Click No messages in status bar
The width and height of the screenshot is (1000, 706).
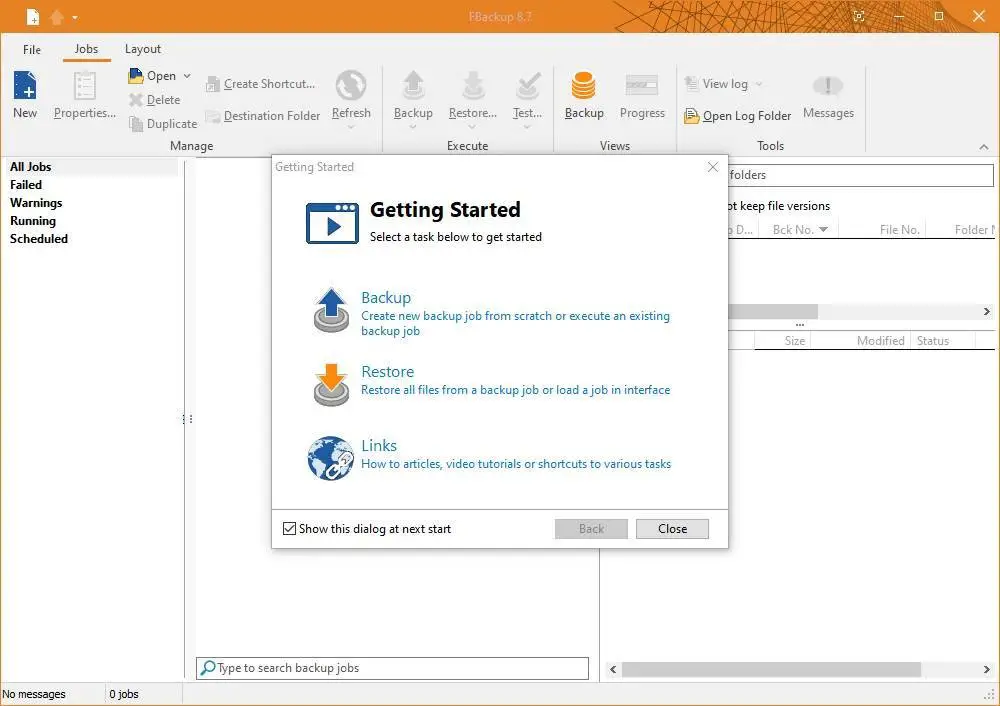tap(34, 694)
